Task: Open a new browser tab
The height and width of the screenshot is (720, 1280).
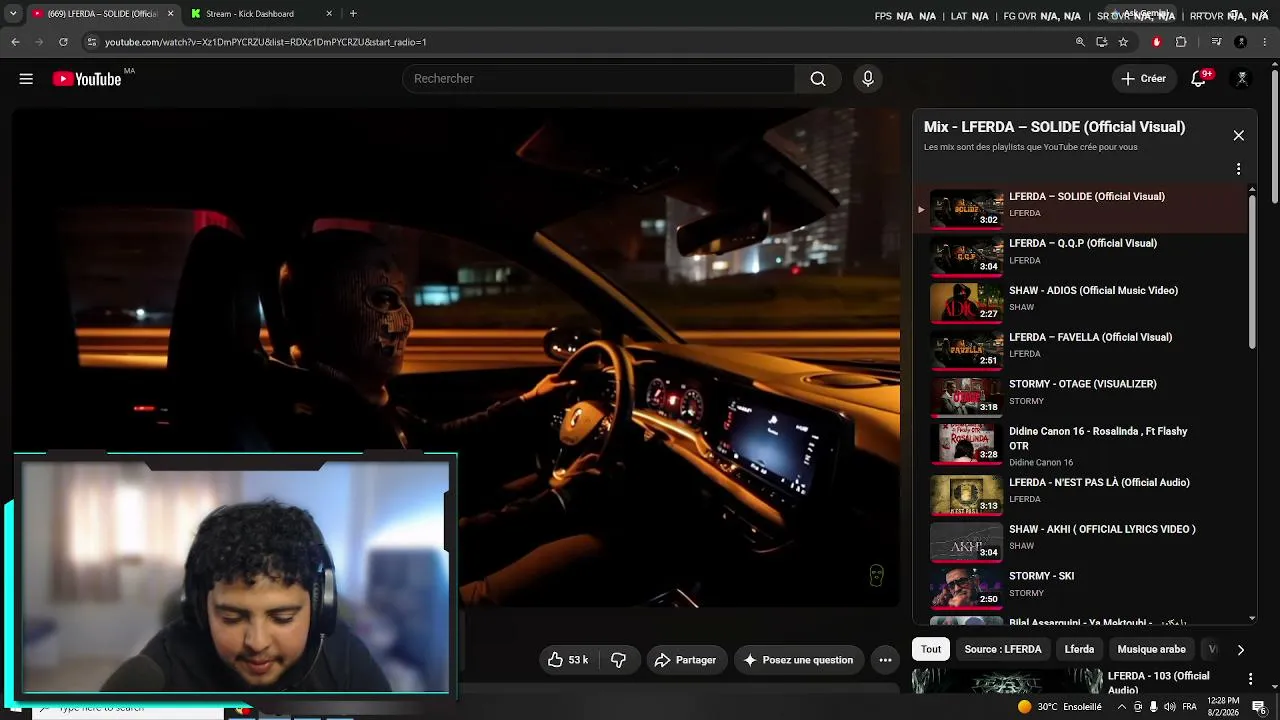Action: pos(353,14)
